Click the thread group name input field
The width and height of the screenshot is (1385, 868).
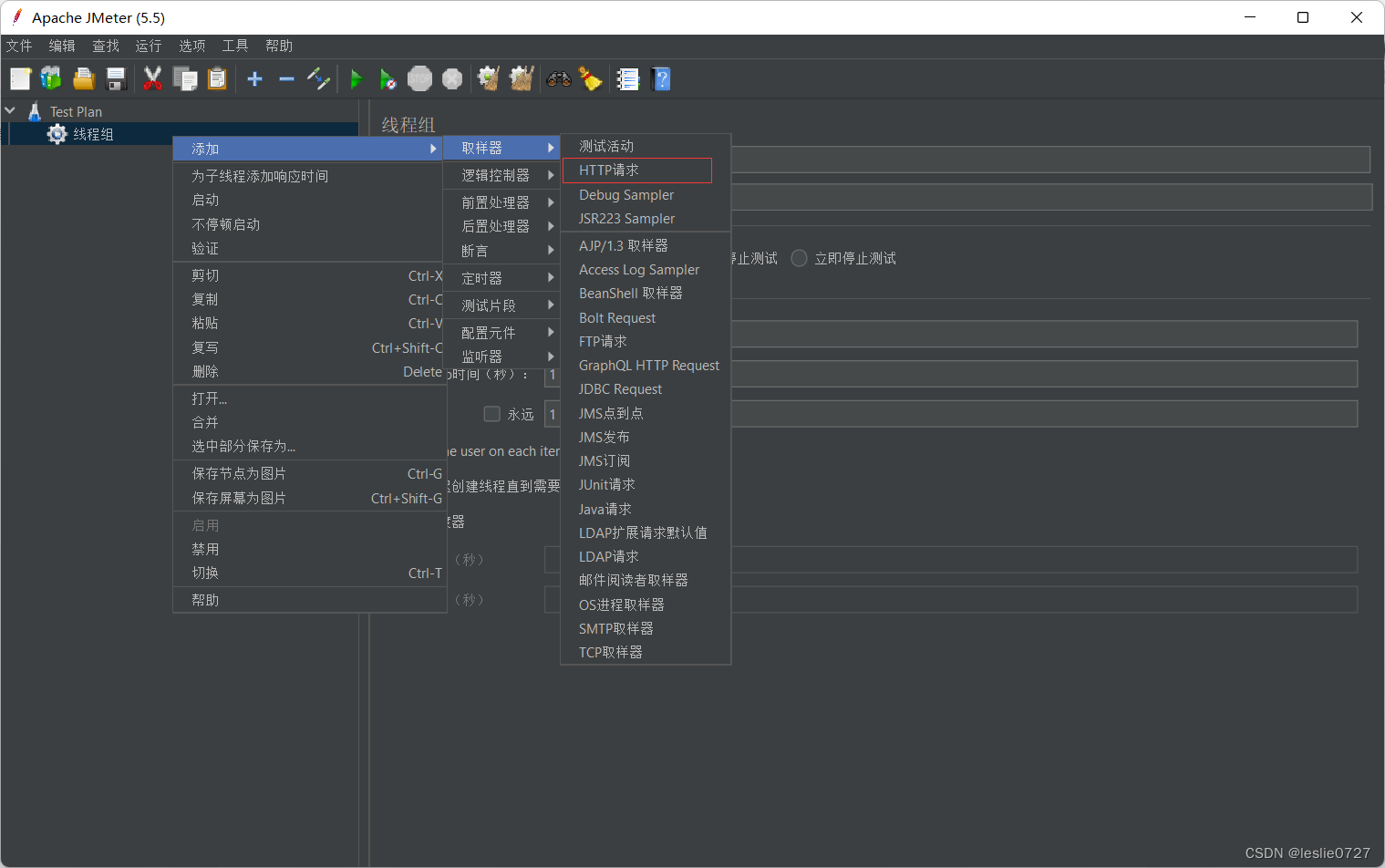(1050, 160)
